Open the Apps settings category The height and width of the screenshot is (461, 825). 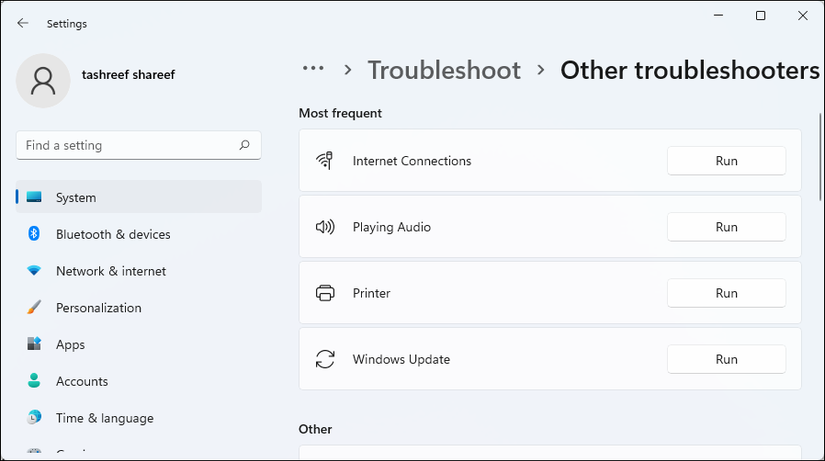pos(139,344)
